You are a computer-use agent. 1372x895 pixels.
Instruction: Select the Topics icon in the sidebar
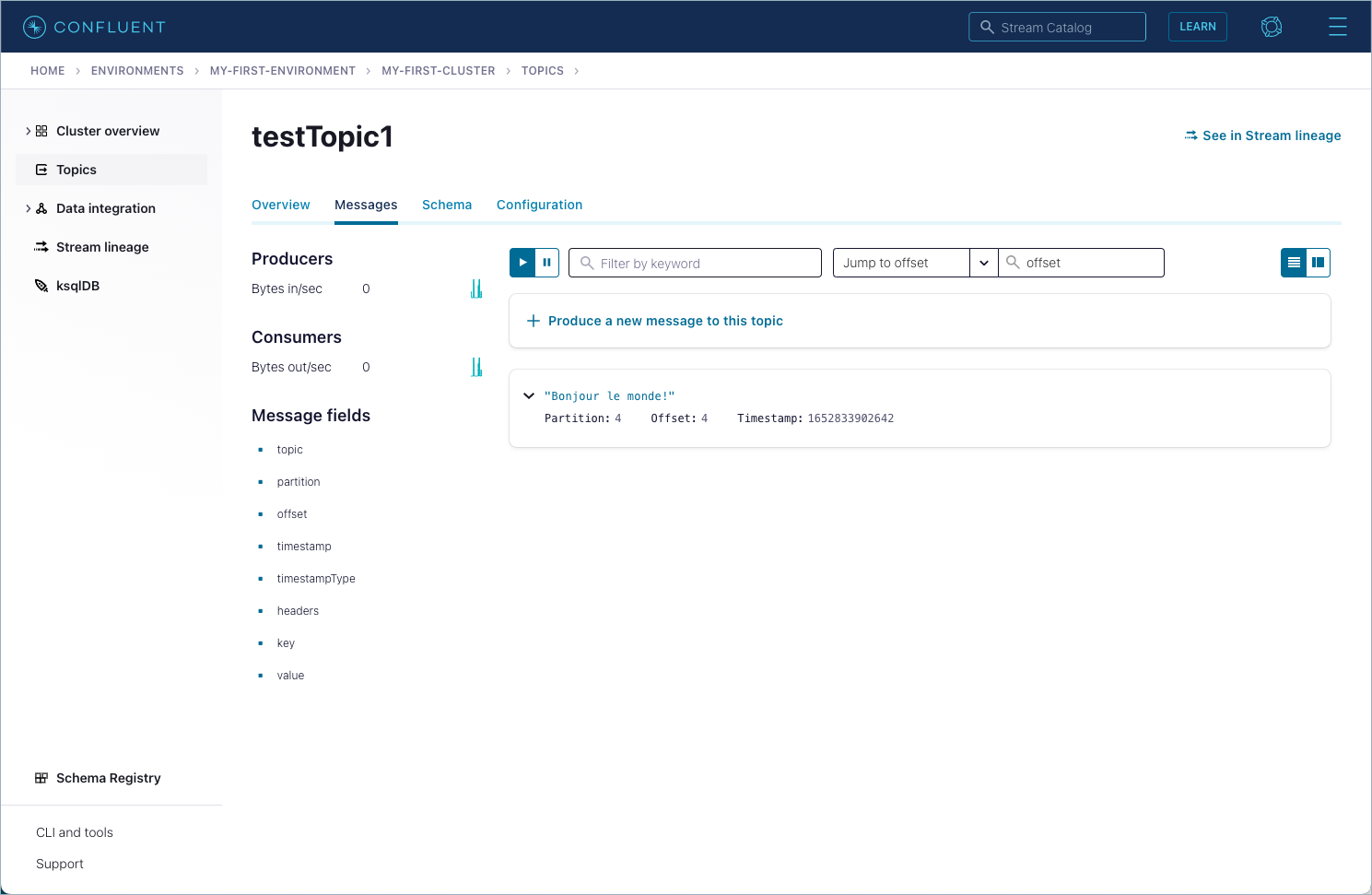coord(41,169)
